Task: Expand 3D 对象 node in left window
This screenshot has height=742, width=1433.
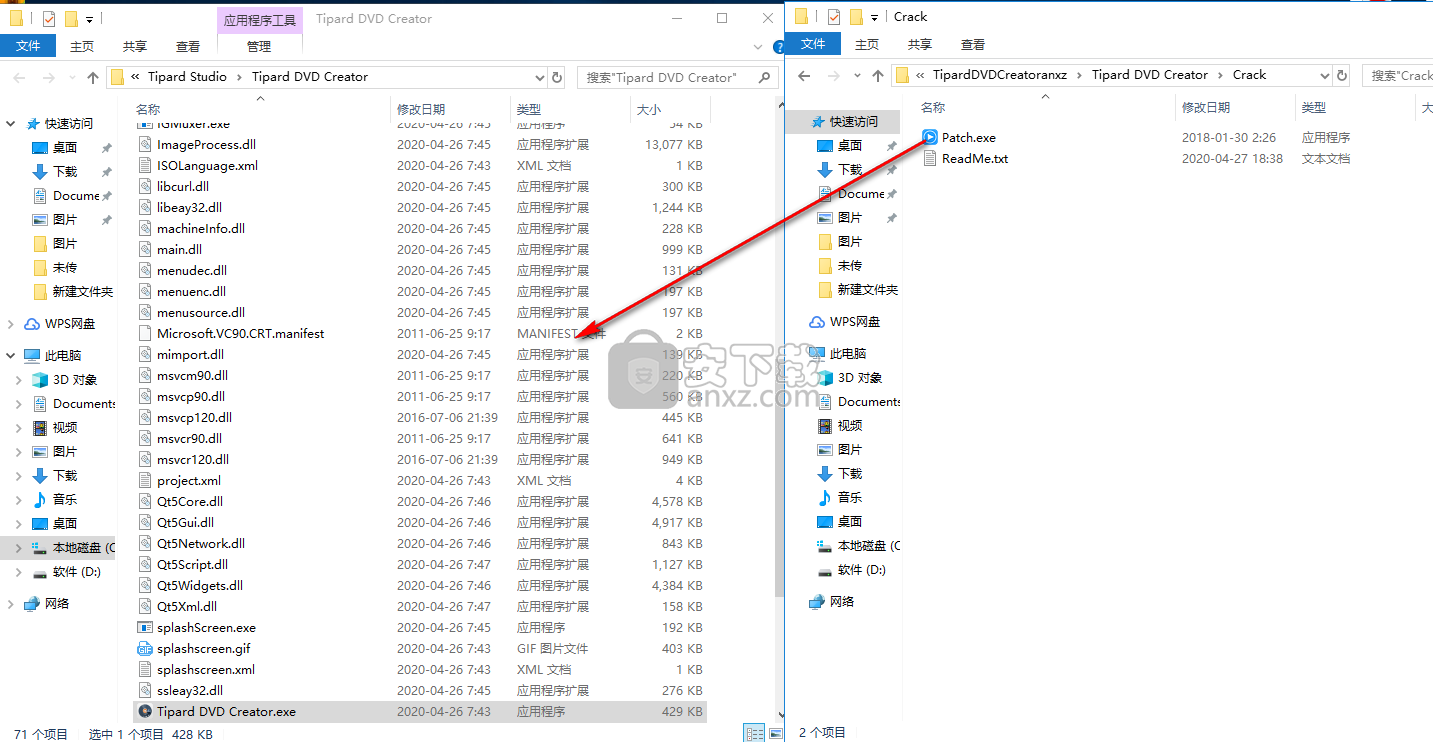Action: [19, 380]
